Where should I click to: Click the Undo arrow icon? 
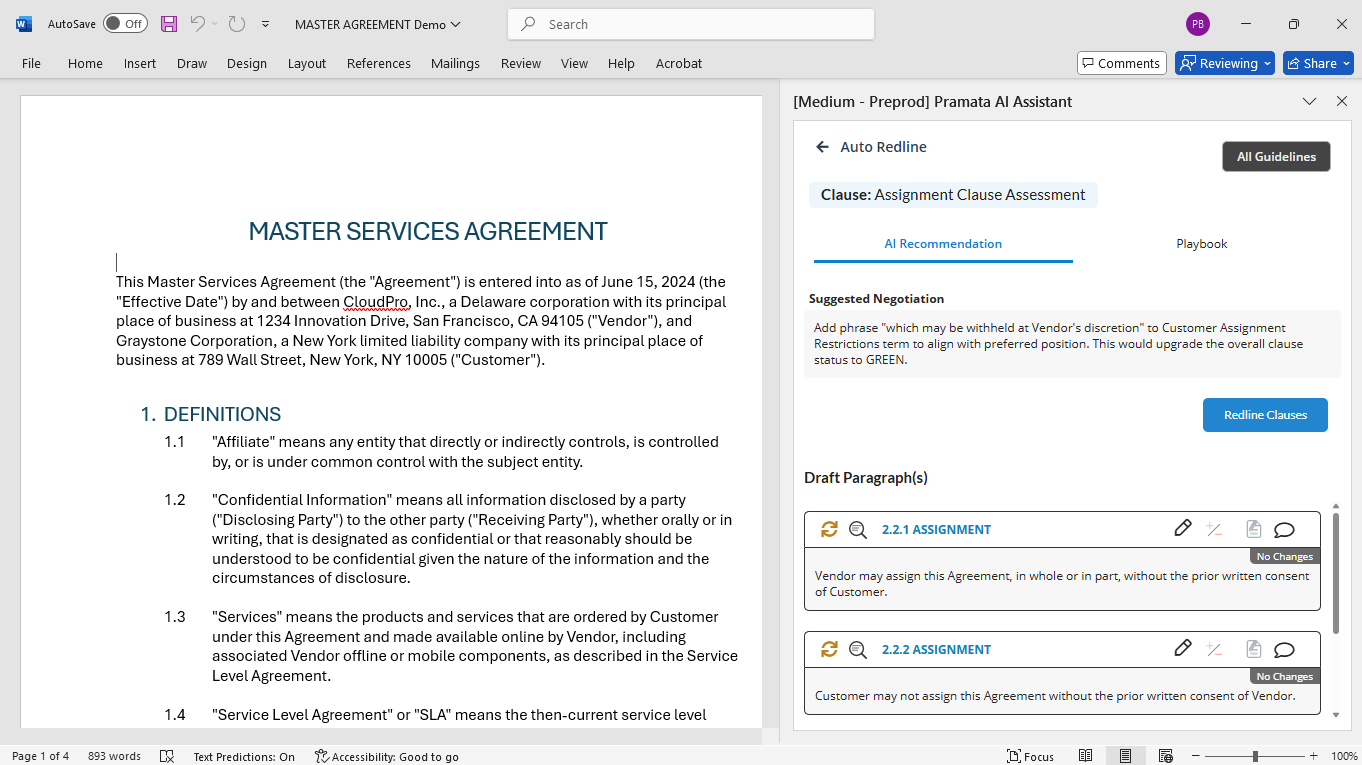tap(197, 24)
